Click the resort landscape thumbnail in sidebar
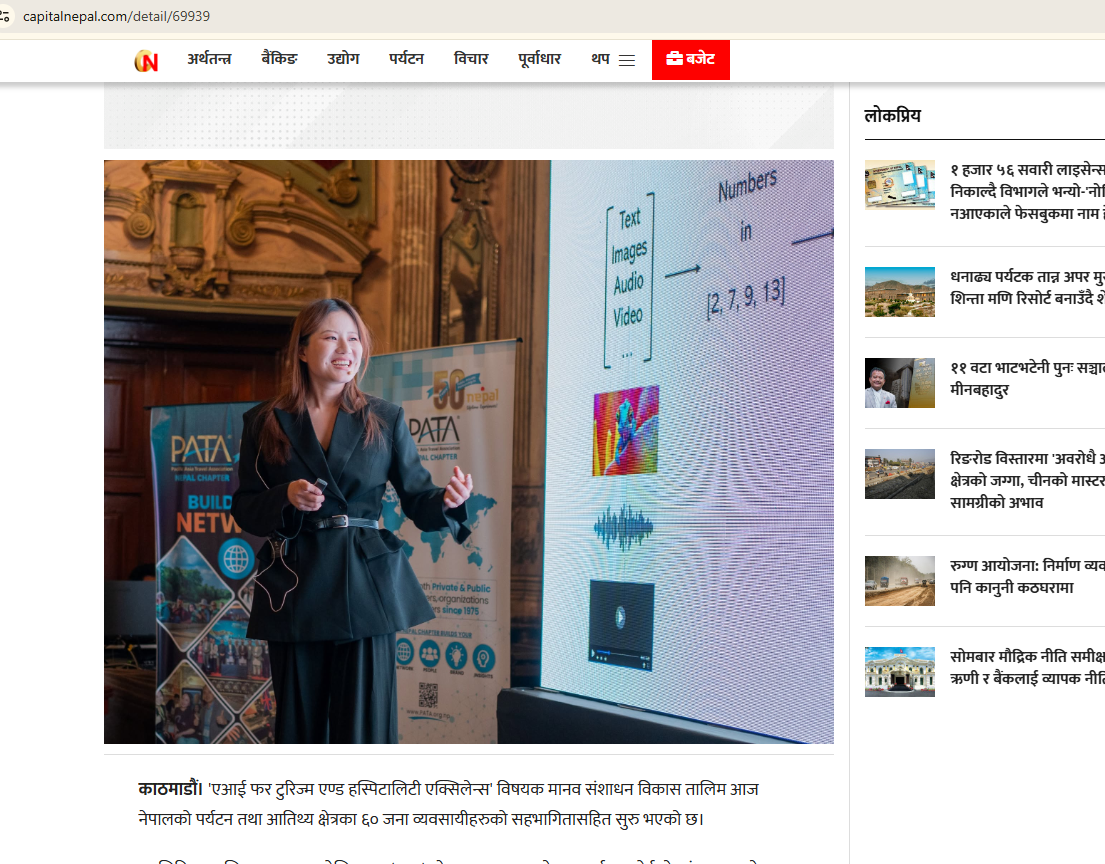The height and width of the screenshot is (864, 1105). [x=899, y=291]
